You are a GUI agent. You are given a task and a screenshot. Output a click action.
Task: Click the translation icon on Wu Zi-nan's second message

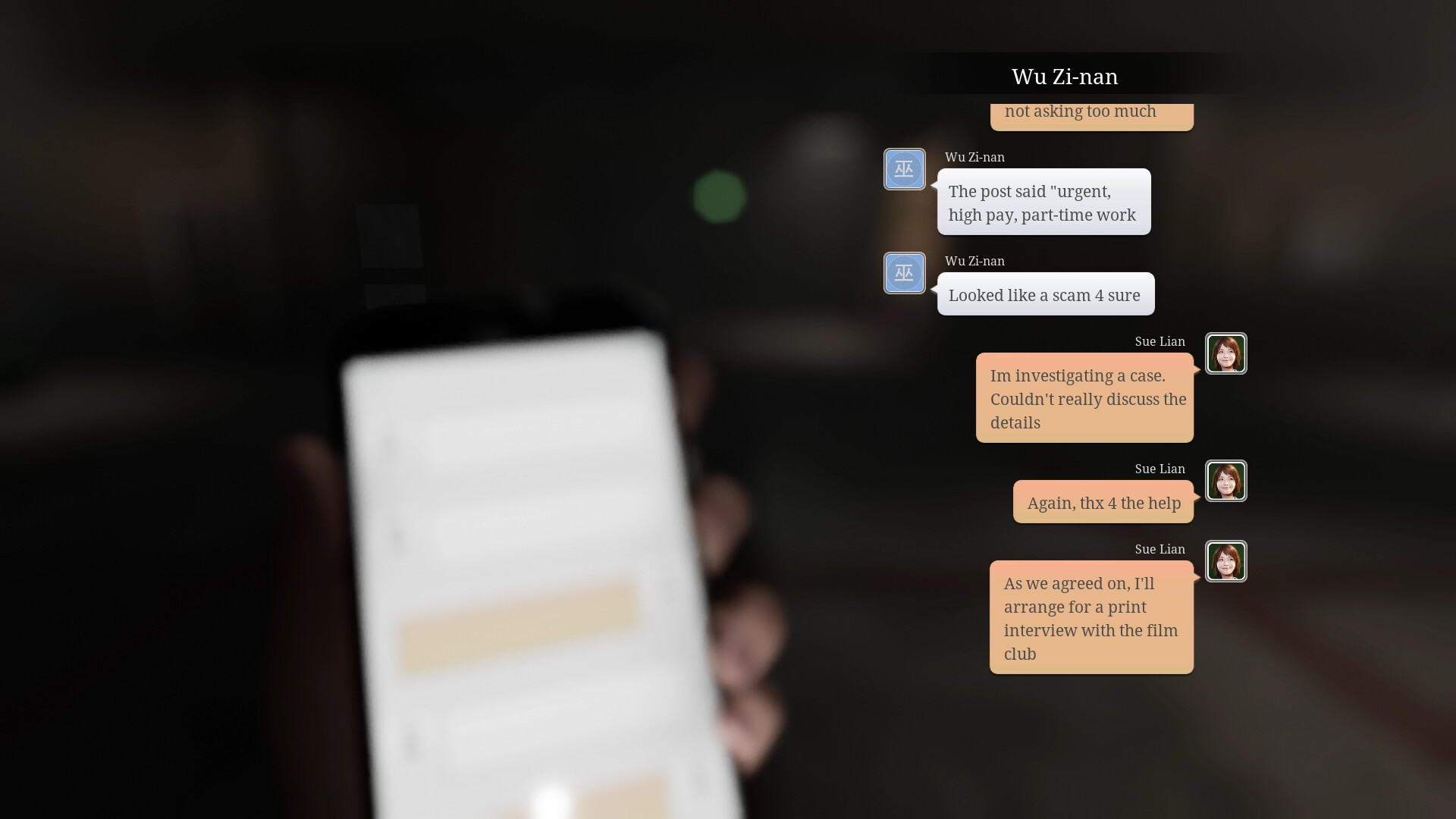tap(905, 272)
